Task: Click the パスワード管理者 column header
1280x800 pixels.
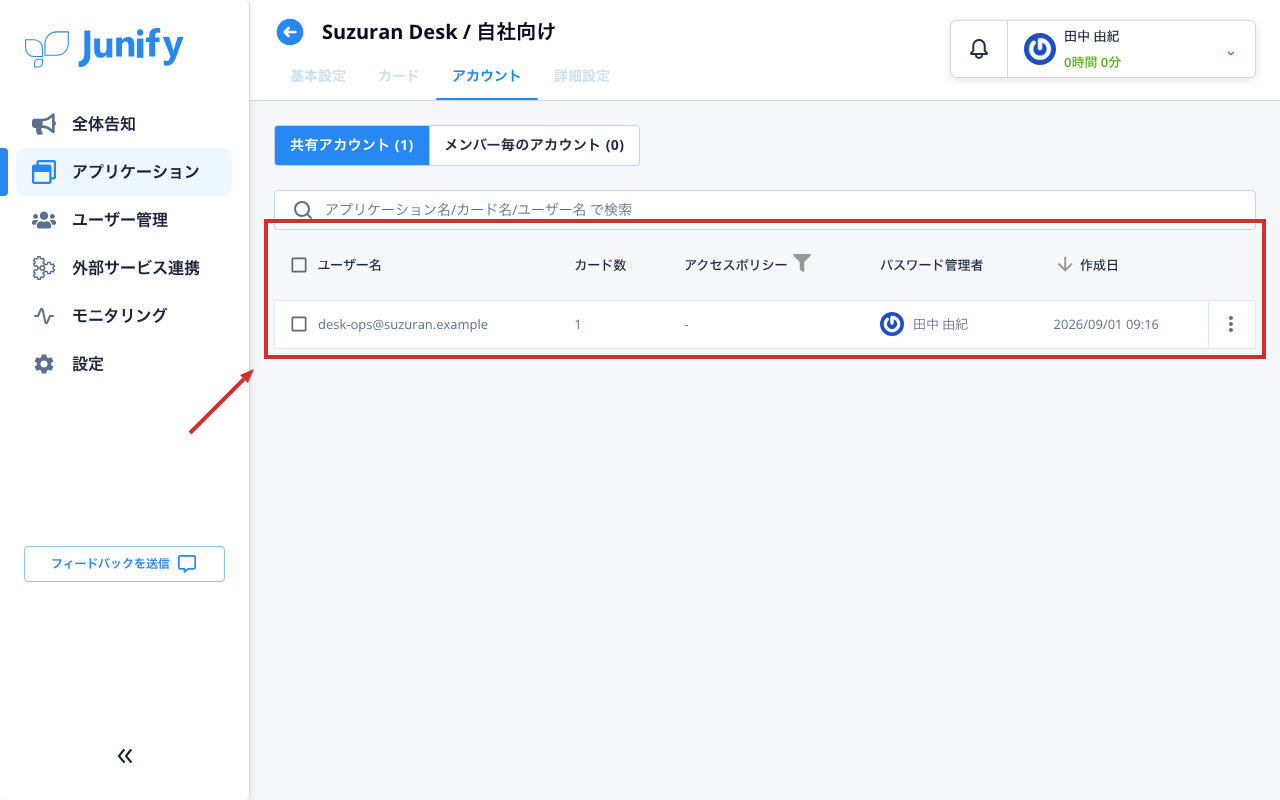Action: pos(931,265)
